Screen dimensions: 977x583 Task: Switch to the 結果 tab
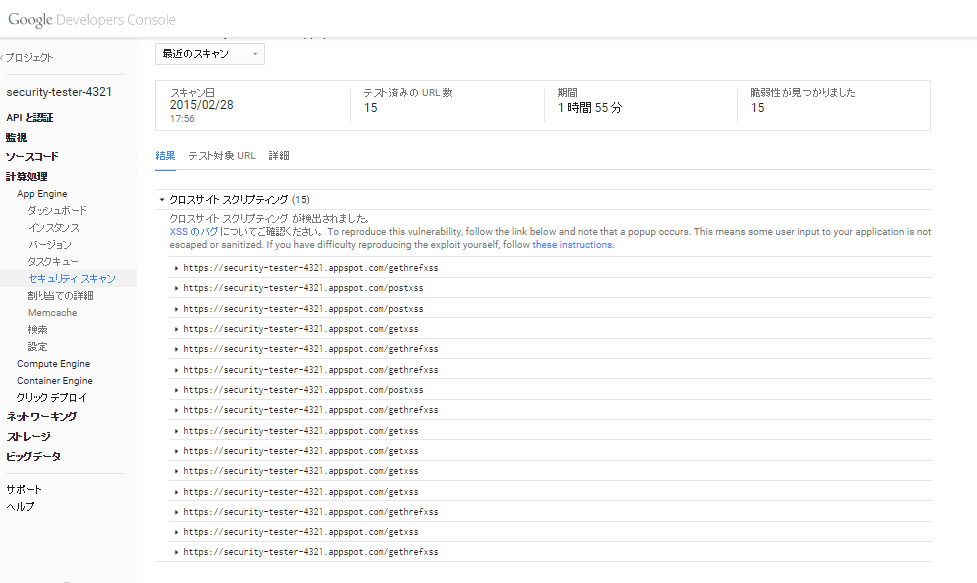pos(165,156)
